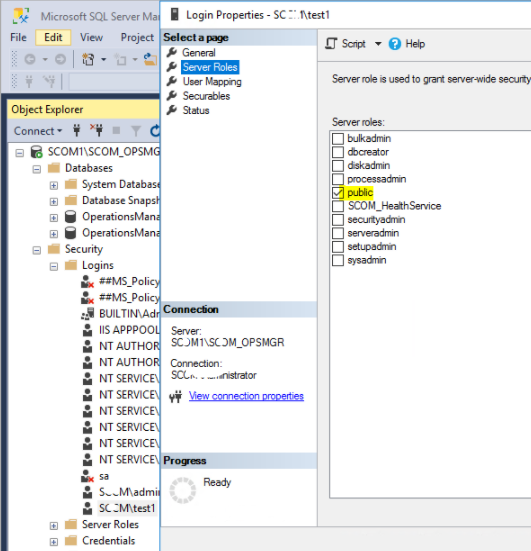
Task: Enable the diskadmin role checkbox
Action: tap(338, 166)
